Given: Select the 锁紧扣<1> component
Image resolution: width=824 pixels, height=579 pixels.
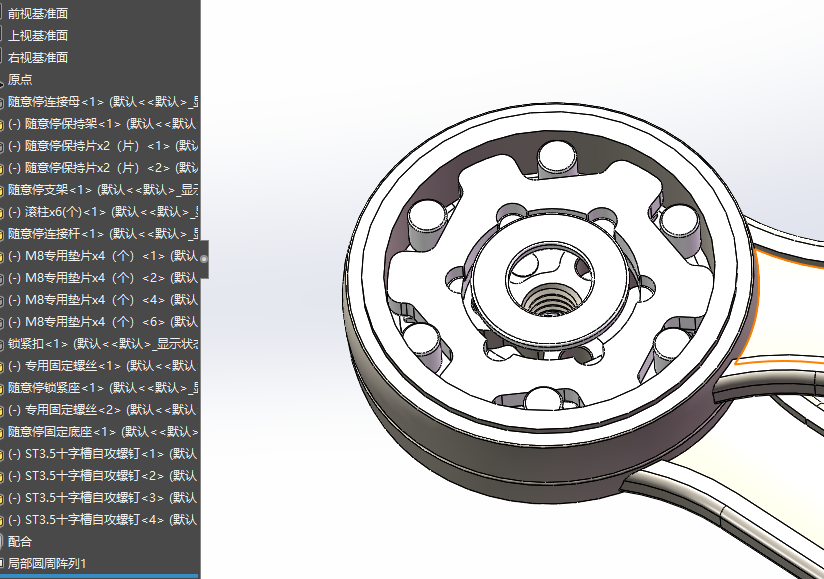Looking at the screenshot, I should click(103, 345).
